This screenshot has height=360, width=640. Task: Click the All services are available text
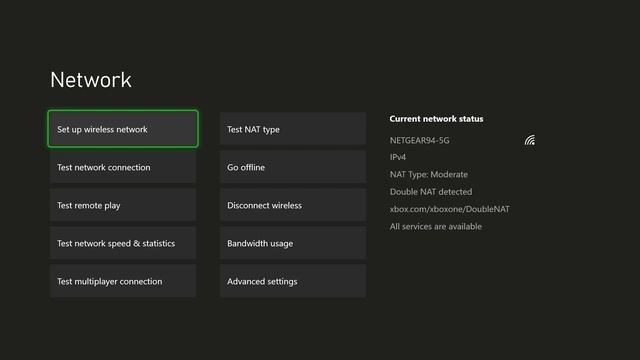(x=436, y=226)
